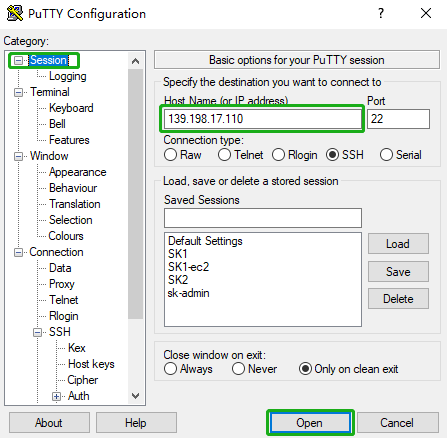Select sk-admin saved session
This screenshot has height=438, width=447.
(x=189, y=293)
